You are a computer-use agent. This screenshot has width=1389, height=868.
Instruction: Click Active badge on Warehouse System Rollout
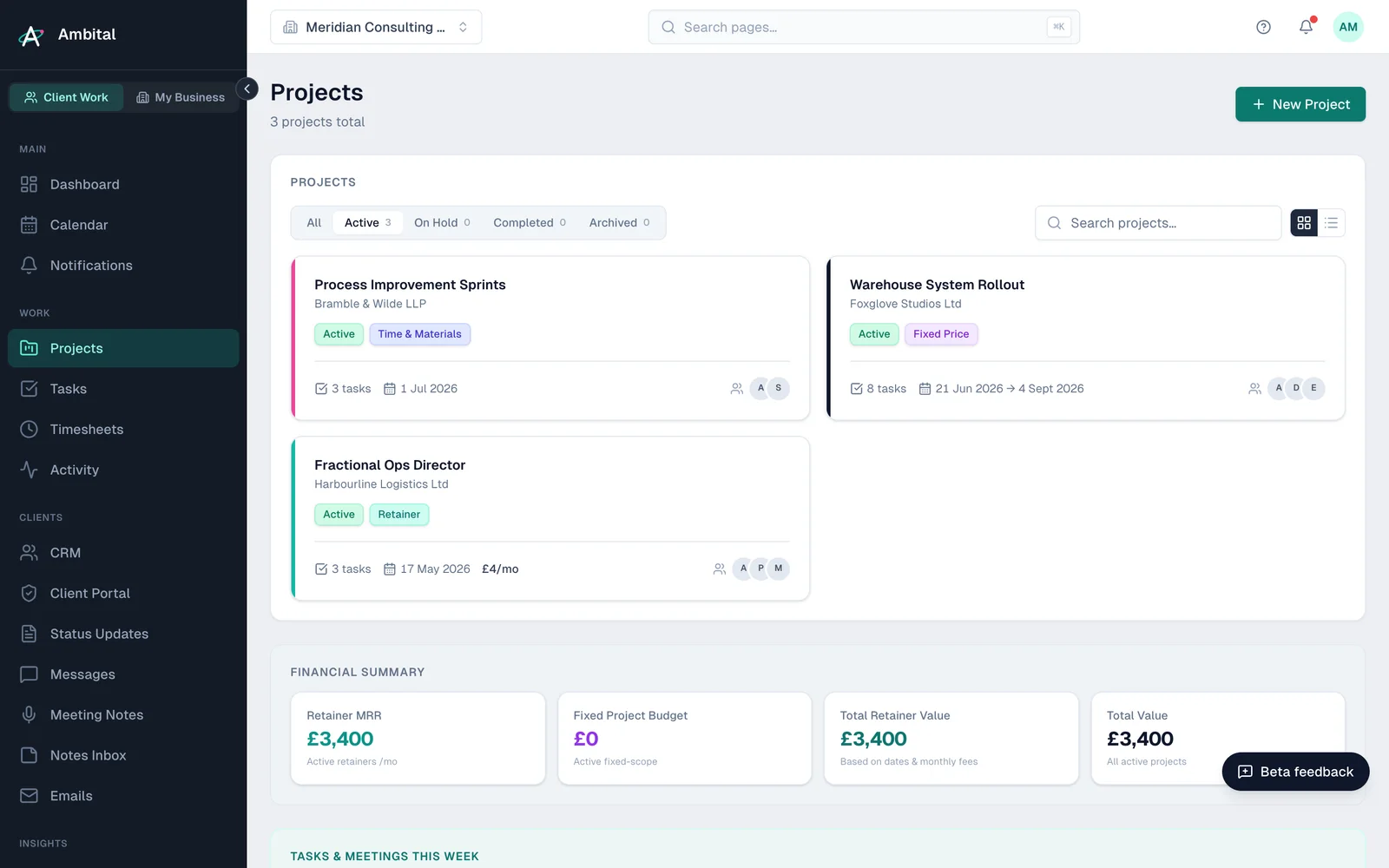point(874,334)
